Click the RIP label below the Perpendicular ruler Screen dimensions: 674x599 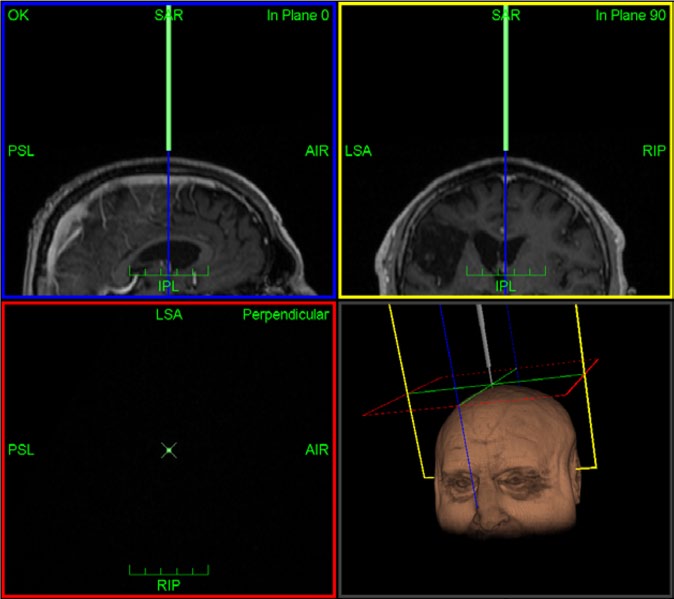point(169,585)
